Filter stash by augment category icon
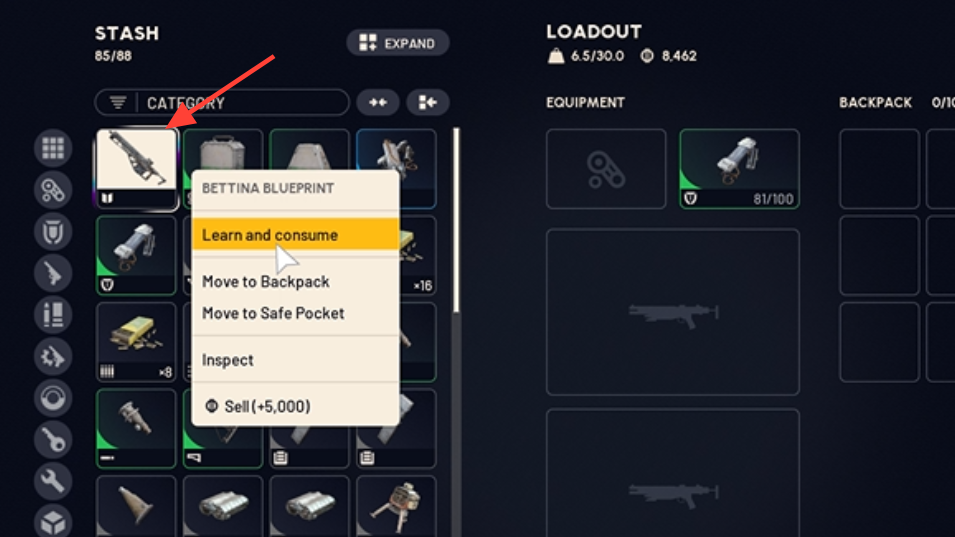This screenshot has height=537, width=955. tap(53, 190)
